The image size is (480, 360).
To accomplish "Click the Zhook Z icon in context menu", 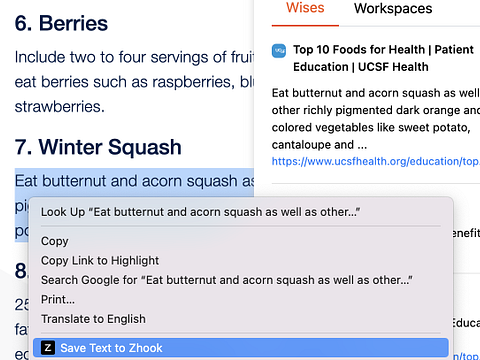I will pyautogui.click(x=48, y=348).
